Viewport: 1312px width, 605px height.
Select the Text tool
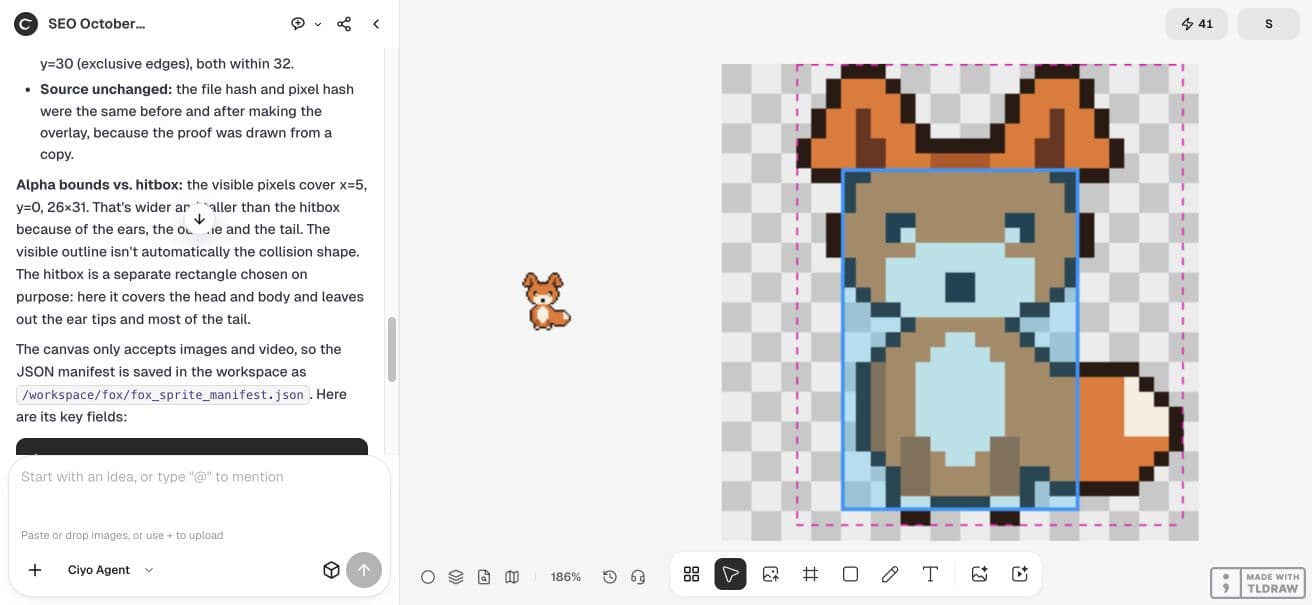tap(930, 574)
